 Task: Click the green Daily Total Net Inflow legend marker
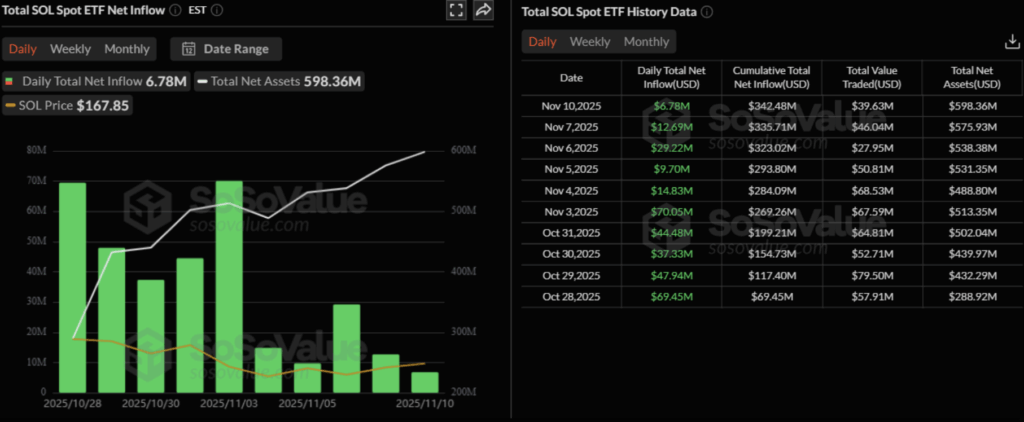tap(11, 81)
